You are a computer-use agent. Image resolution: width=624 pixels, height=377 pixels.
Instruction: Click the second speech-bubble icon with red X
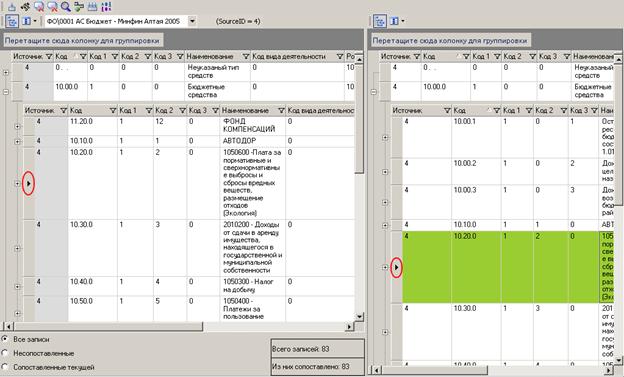click(52, 6)
